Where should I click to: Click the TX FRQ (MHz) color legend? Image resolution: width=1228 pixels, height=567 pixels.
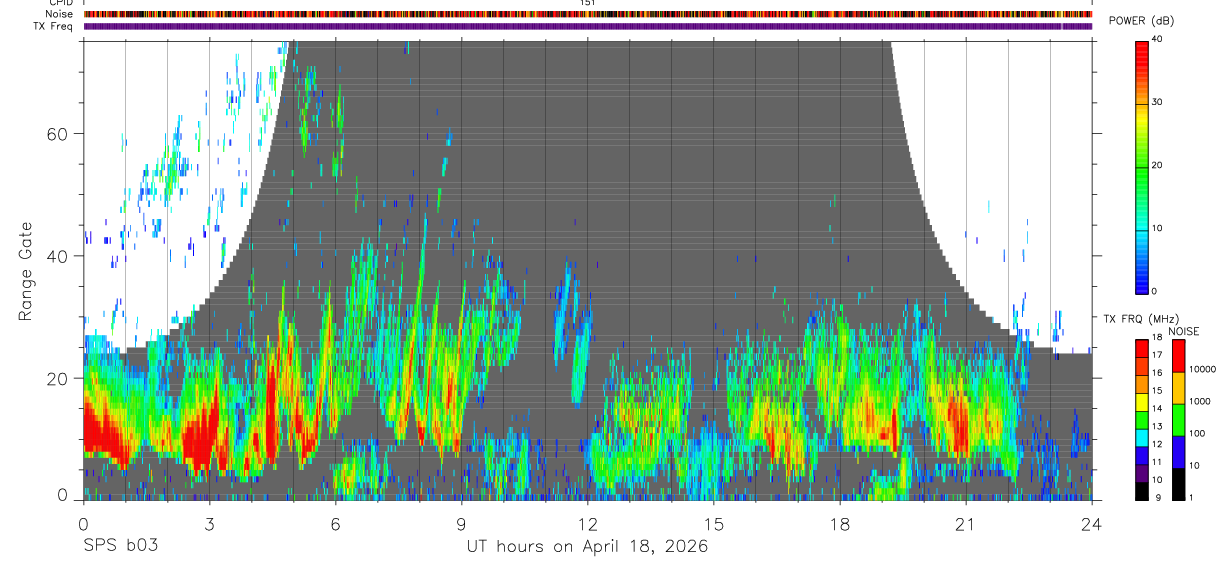coord(1142,420)
